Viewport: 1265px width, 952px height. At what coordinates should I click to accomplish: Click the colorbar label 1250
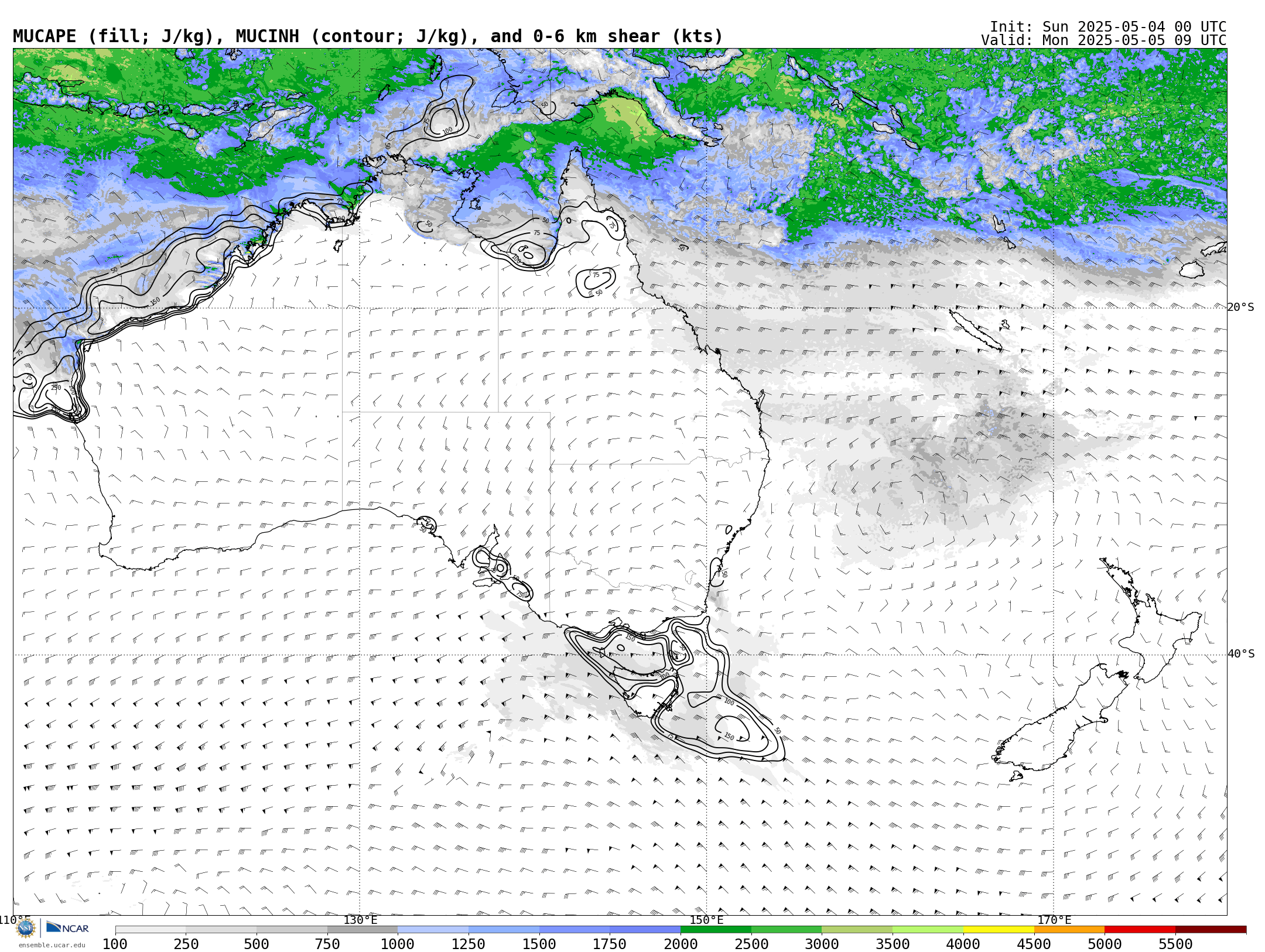[469, 944]
